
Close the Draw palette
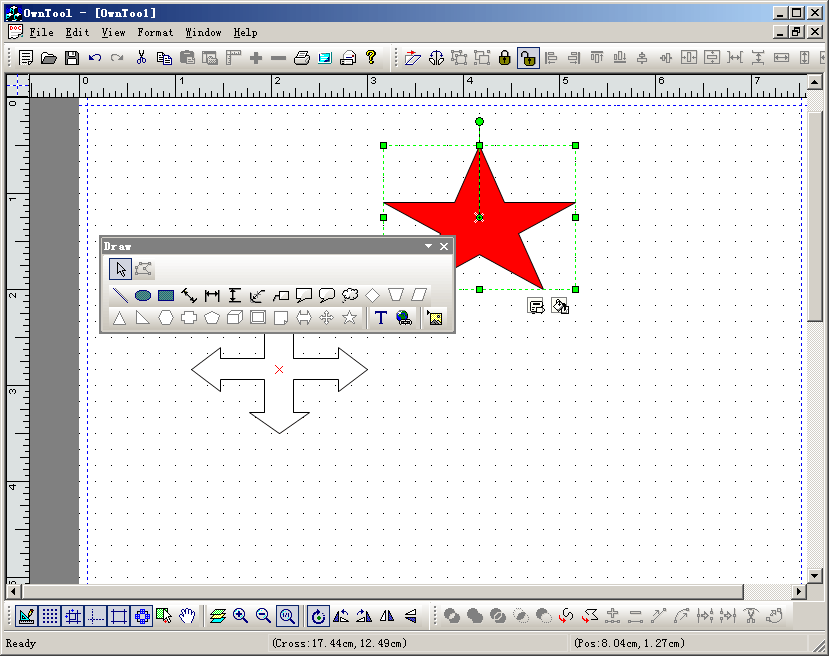click(x=444, y=246)
